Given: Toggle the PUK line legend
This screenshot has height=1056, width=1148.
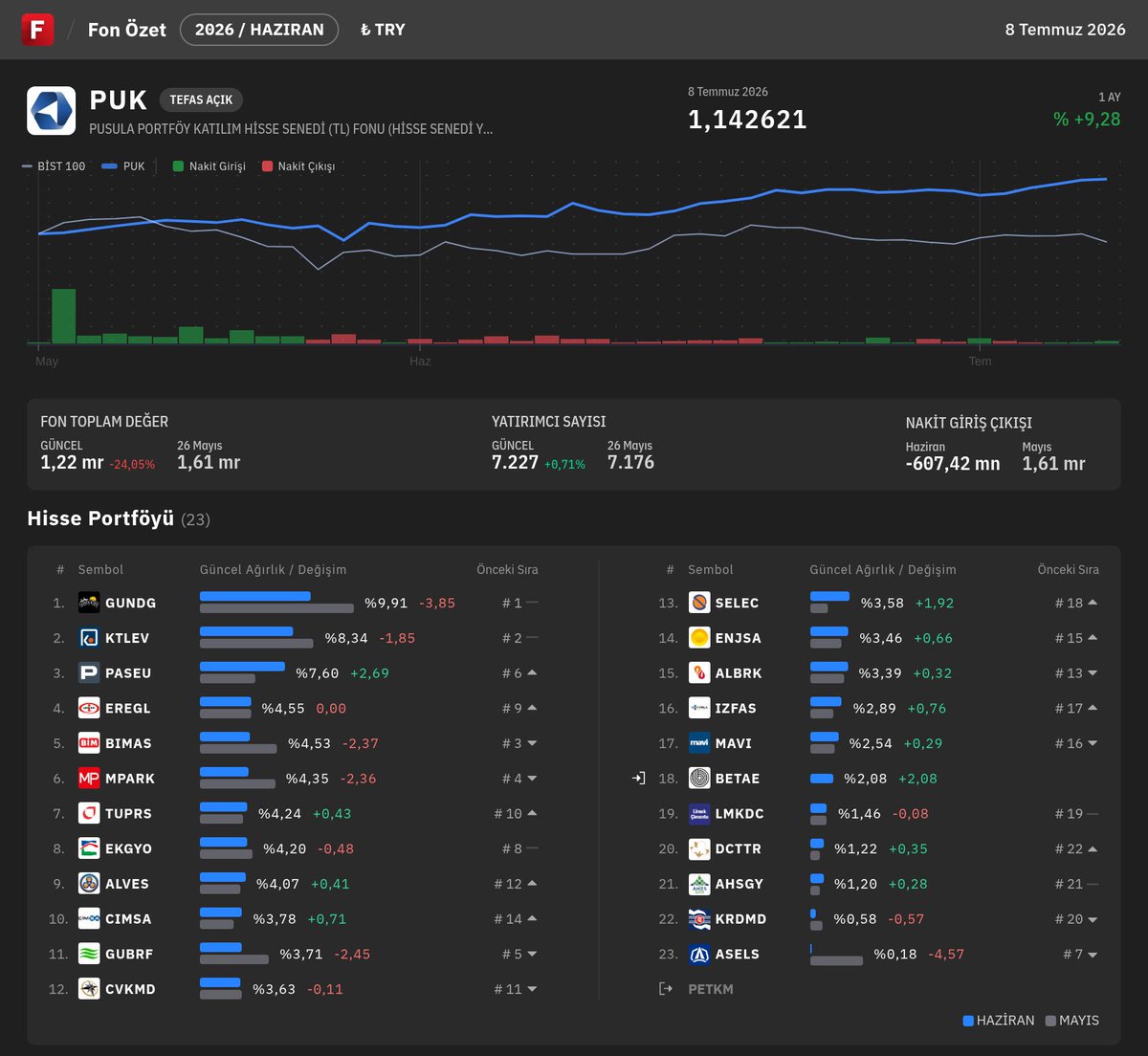Looking at the screenshot, I should point(123,166).
